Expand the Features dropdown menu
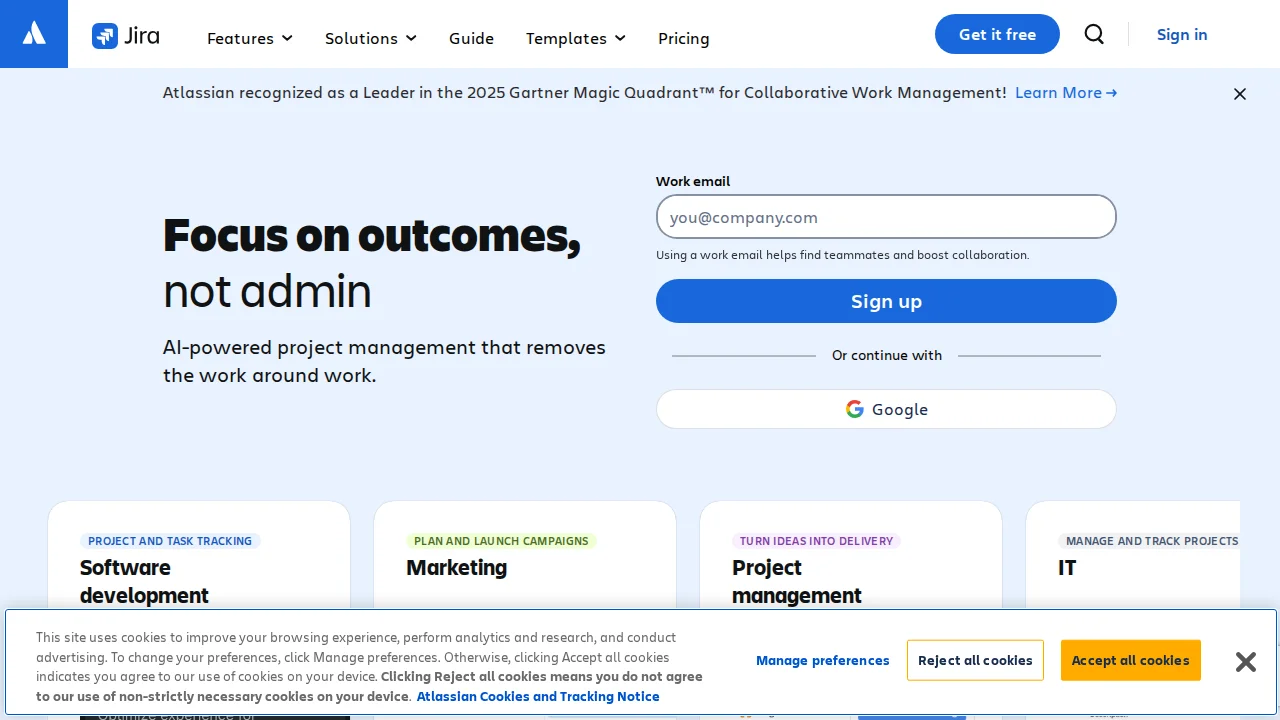The image size is (1280, 720). (250, 38)
